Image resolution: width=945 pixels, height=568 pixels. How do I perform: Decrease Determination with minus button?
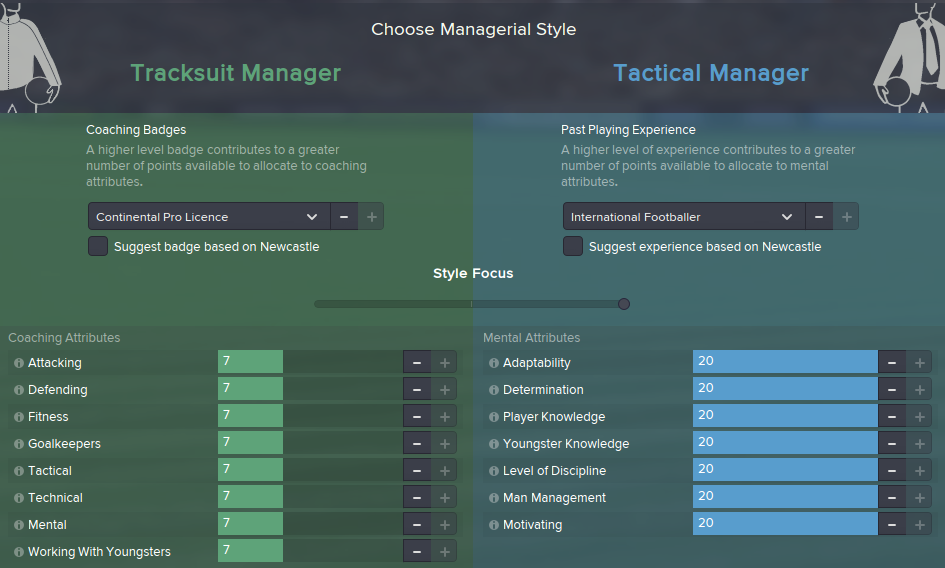[x=892, y=390]
